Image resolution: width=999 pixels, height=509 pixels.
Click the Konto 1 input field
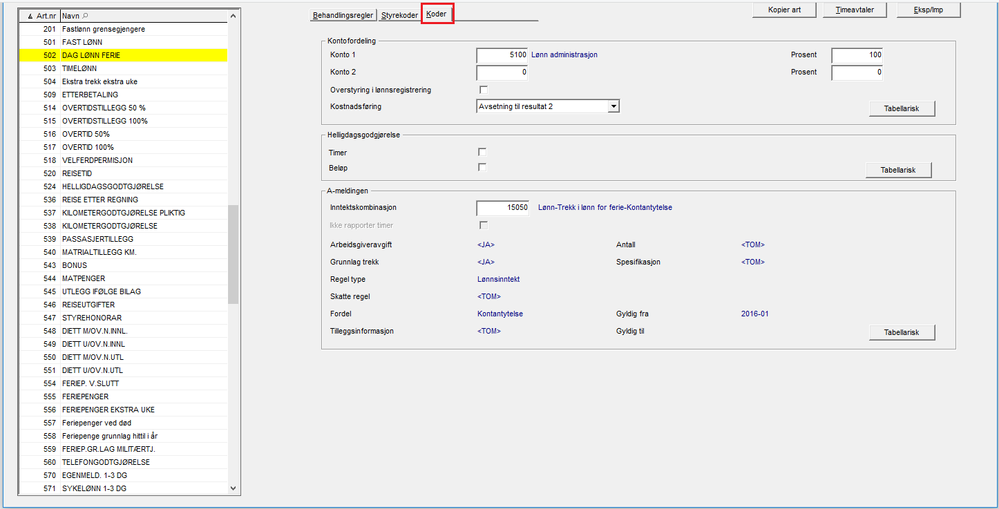[503, 54]
